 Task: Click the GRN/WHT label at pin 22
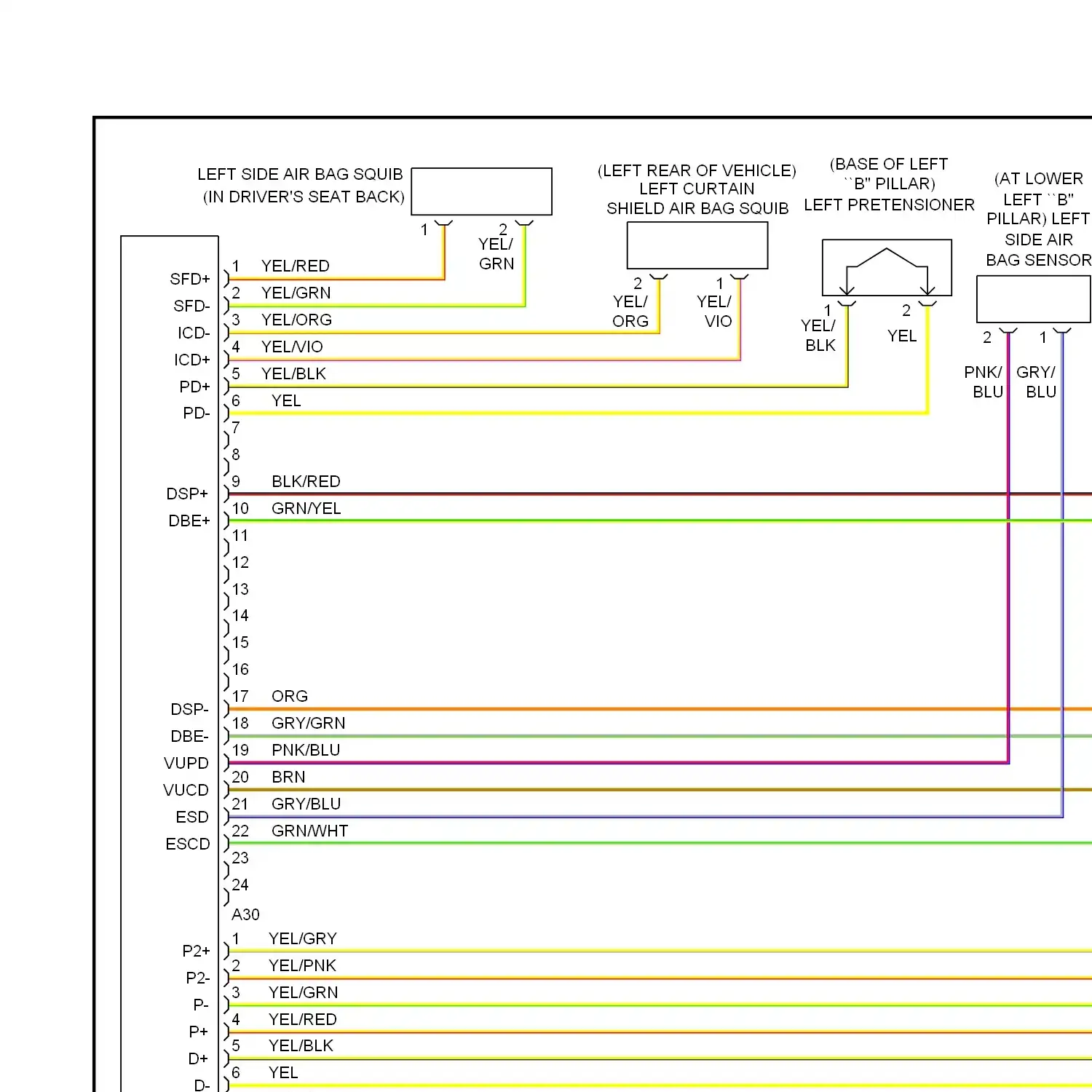[x=309, y=831]
